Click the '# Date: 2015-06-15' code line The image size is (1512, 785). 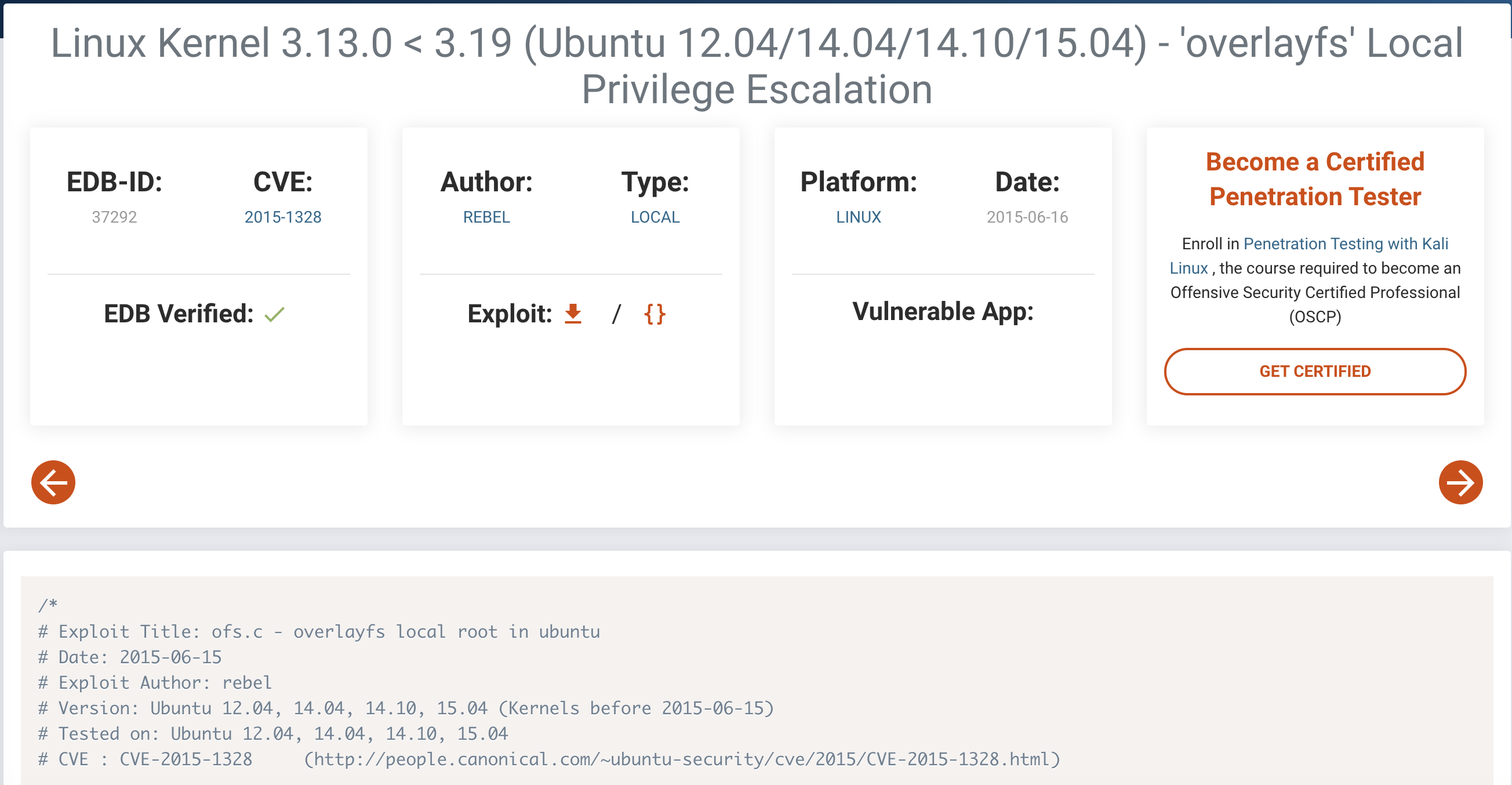[130, 656]
